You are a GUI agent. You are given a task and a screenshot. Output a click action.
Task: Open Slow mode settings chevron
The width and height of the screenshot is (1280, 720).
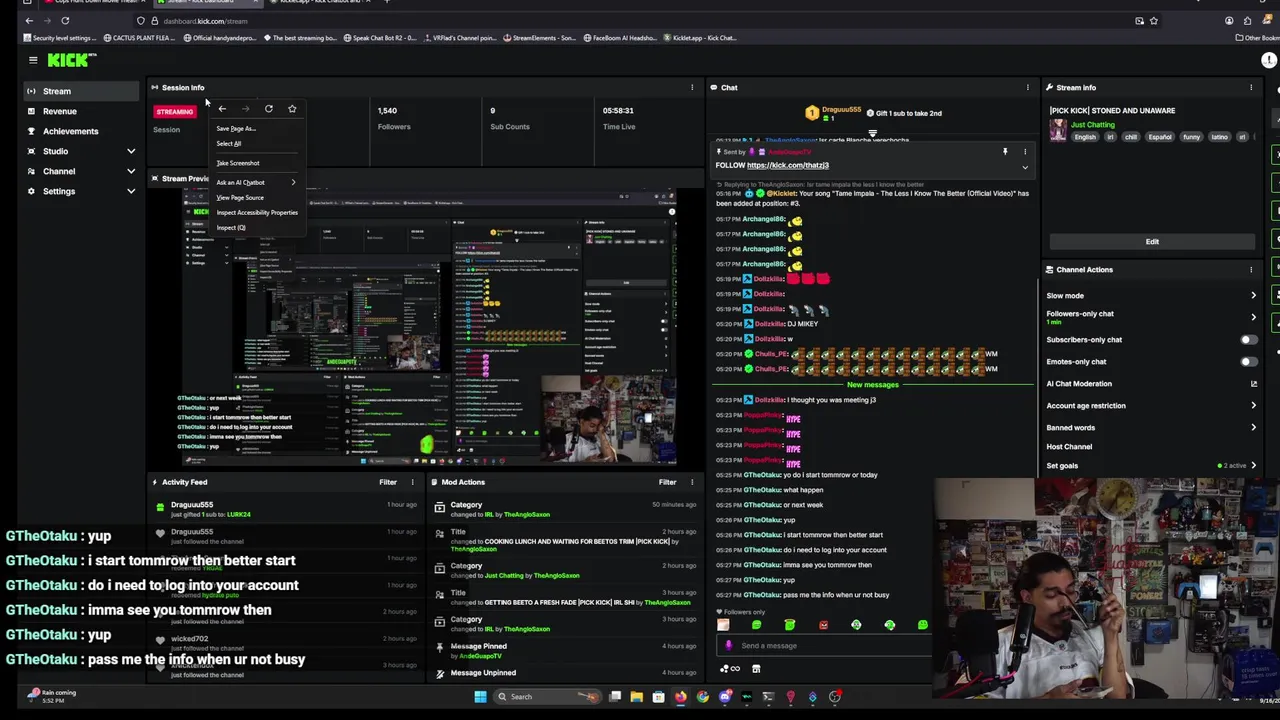click(x=1253, y=295)
